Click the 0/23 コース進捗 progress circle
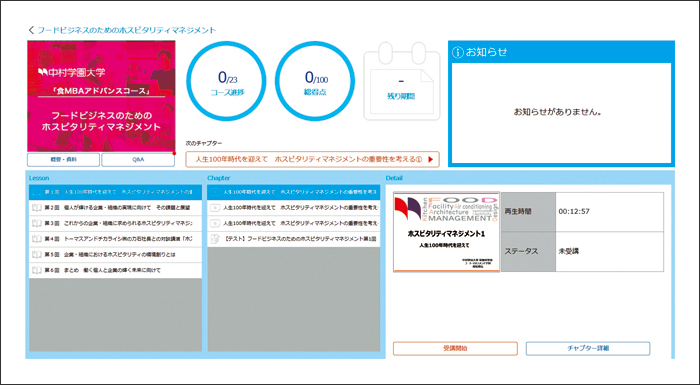Screen dimensions: 700x385 tap(226, 81)
